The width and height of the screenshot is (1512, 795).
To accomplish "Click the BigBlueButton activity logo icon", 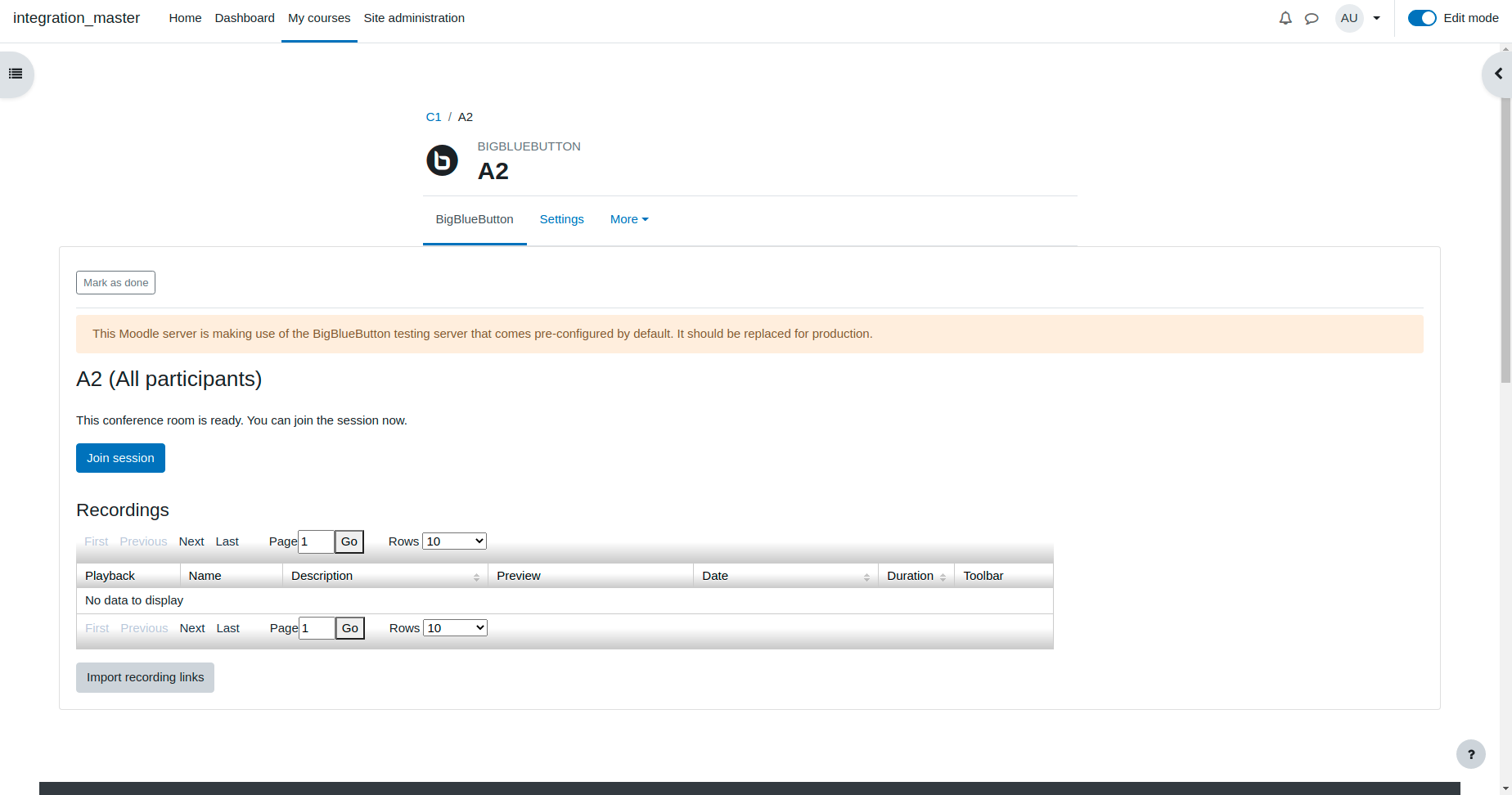I will 442,160.
